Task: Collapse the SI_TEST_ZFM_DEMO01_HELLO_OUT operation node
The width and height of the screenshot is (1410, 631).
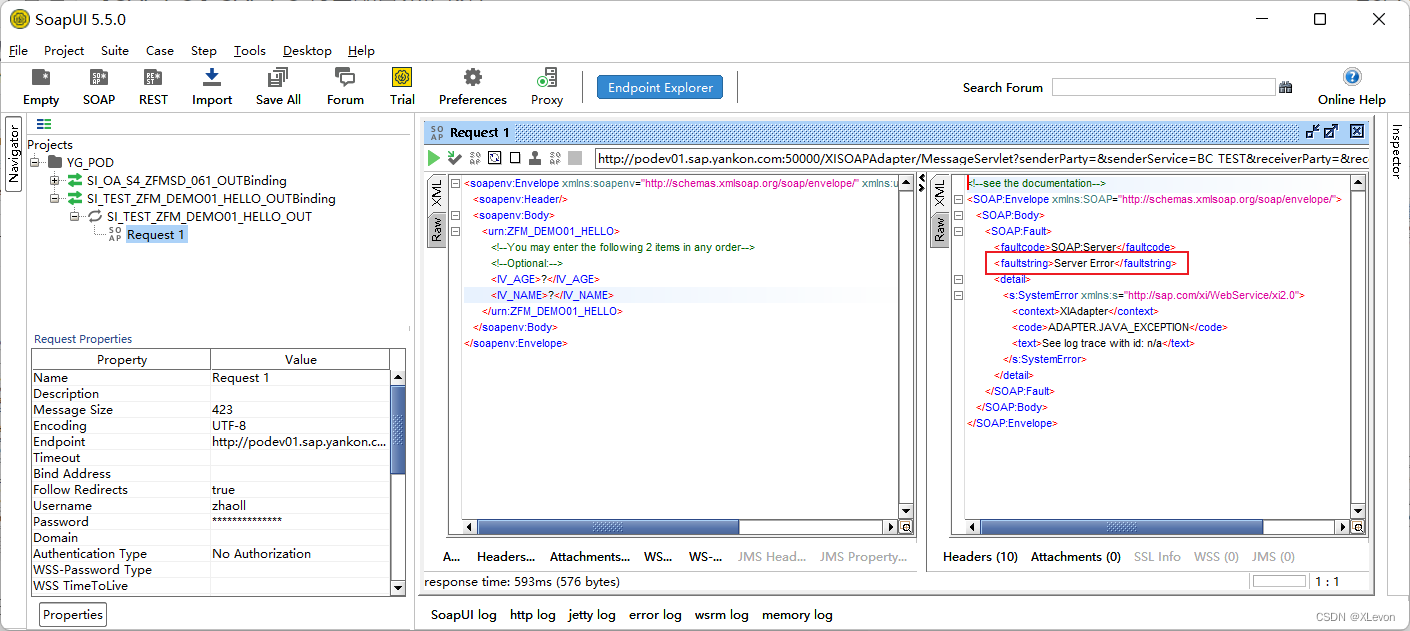Action: coord(75,217)
